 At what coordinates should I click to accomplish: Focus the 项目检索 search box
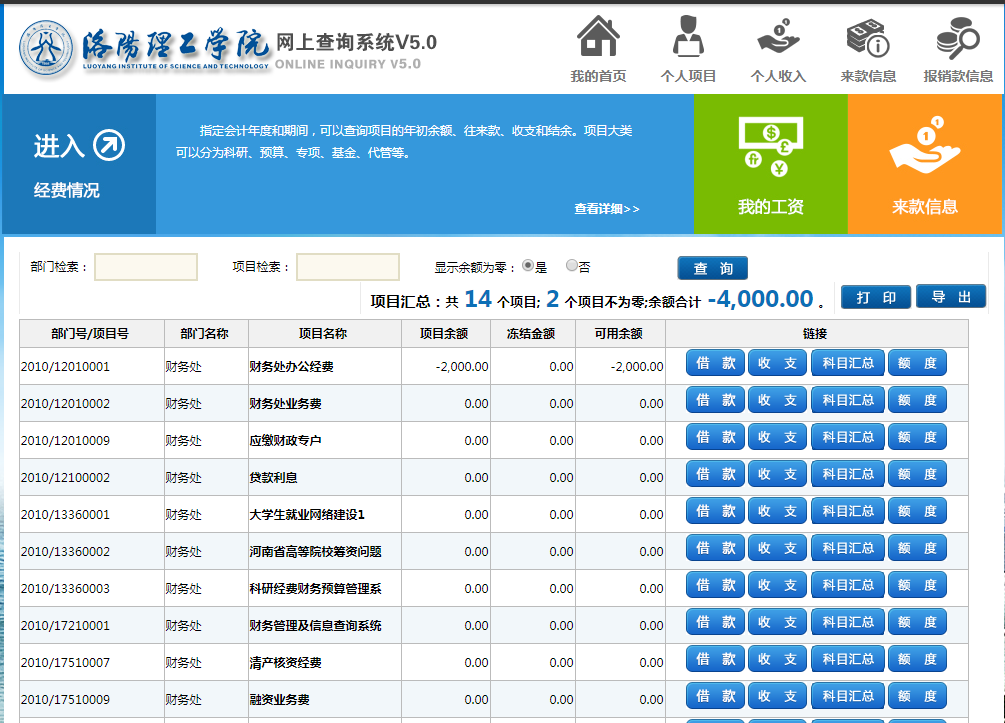[348, 267]
